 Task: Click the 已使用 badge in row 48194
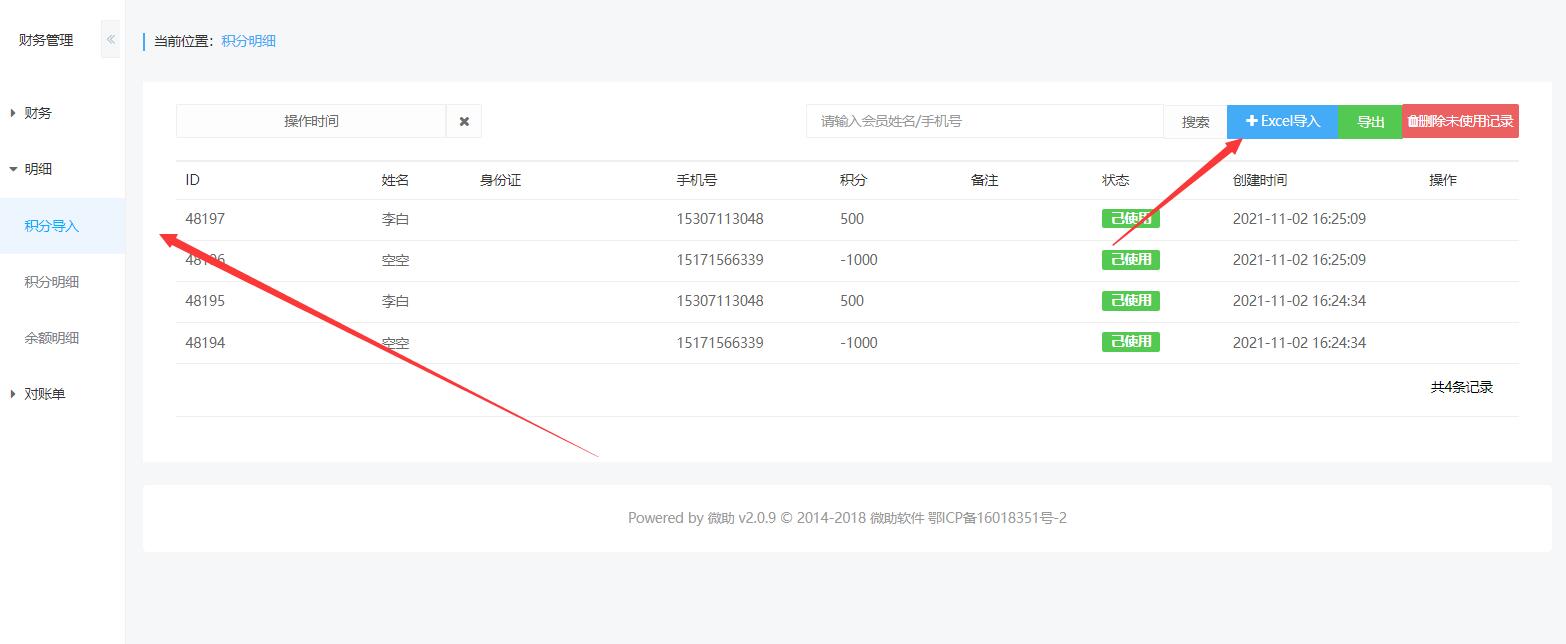click(x=1130, y=342)
